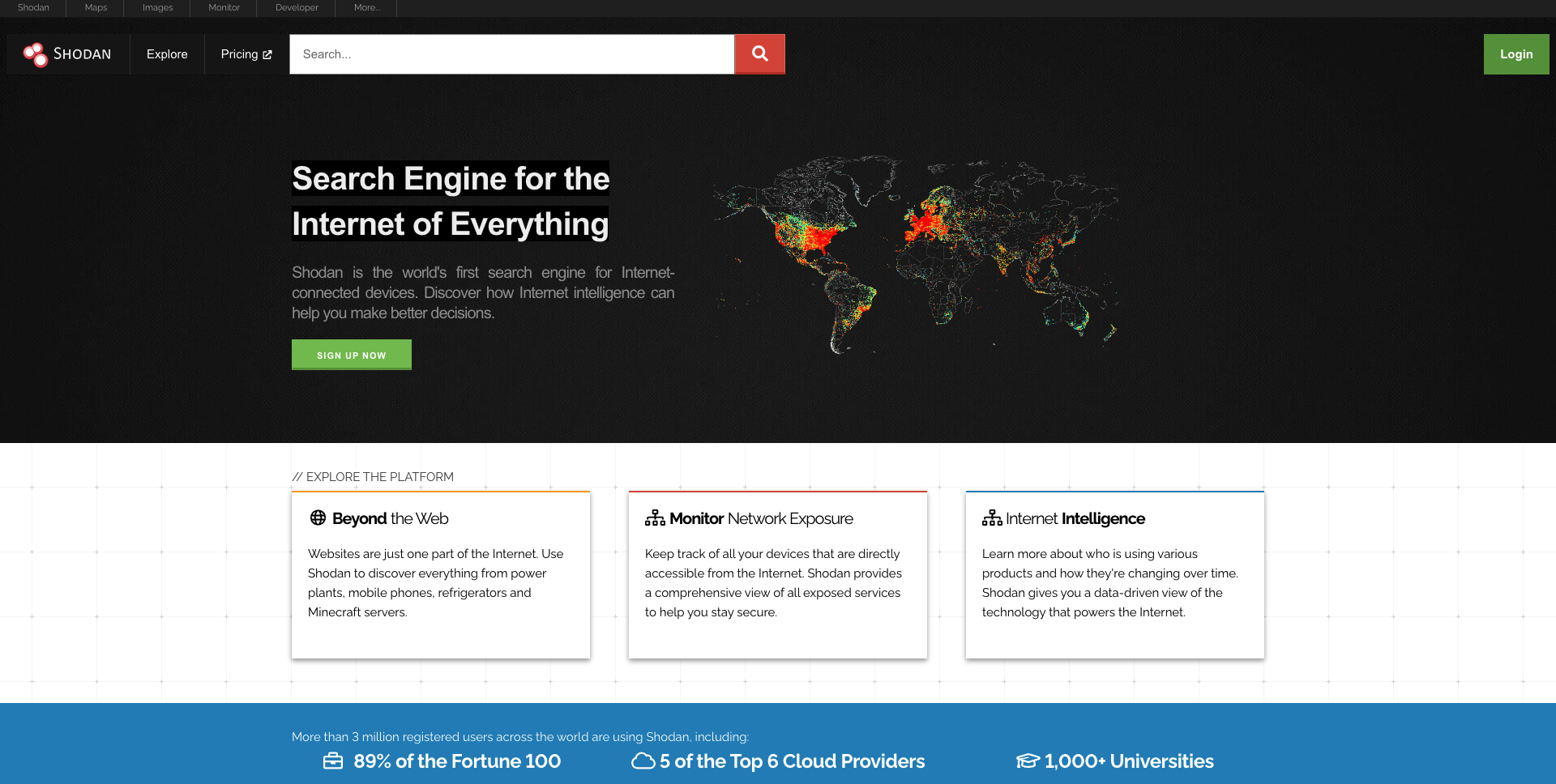Image resolution: width=1556 pixels, height=784 pixels.
Task: Open the Pricing link
Action: click(246, 54)
